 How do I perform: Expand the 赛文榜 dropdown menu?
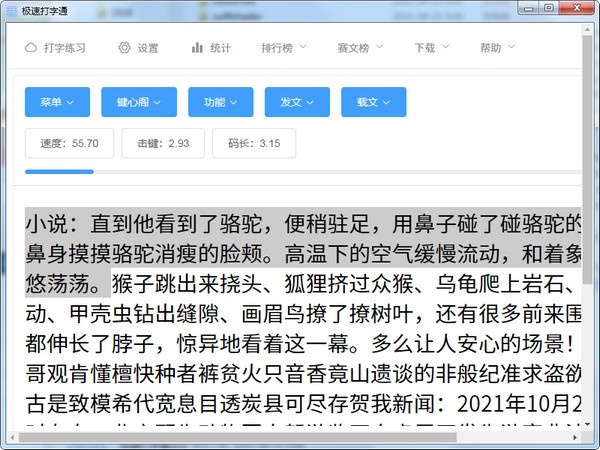[x=359, y=48]
